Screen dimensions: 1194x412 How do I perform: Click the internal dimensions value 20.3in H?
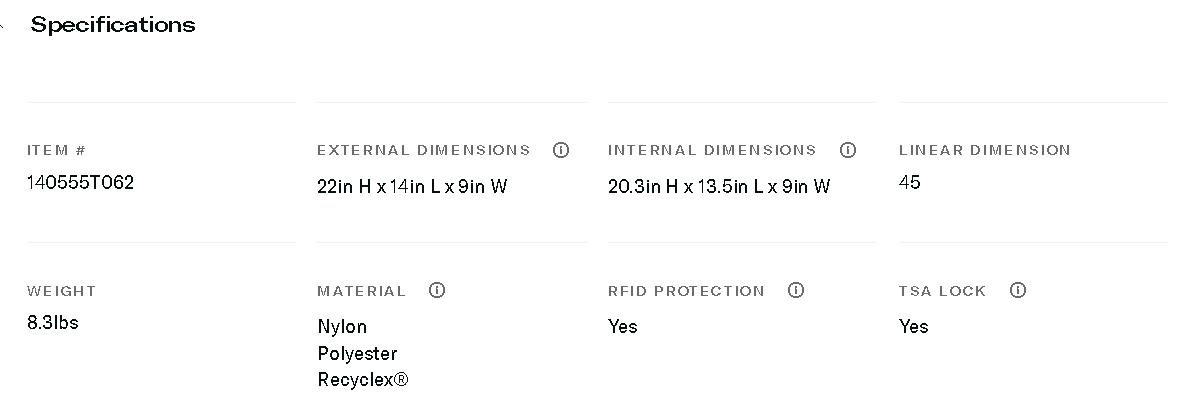click(x=718, y=186)
